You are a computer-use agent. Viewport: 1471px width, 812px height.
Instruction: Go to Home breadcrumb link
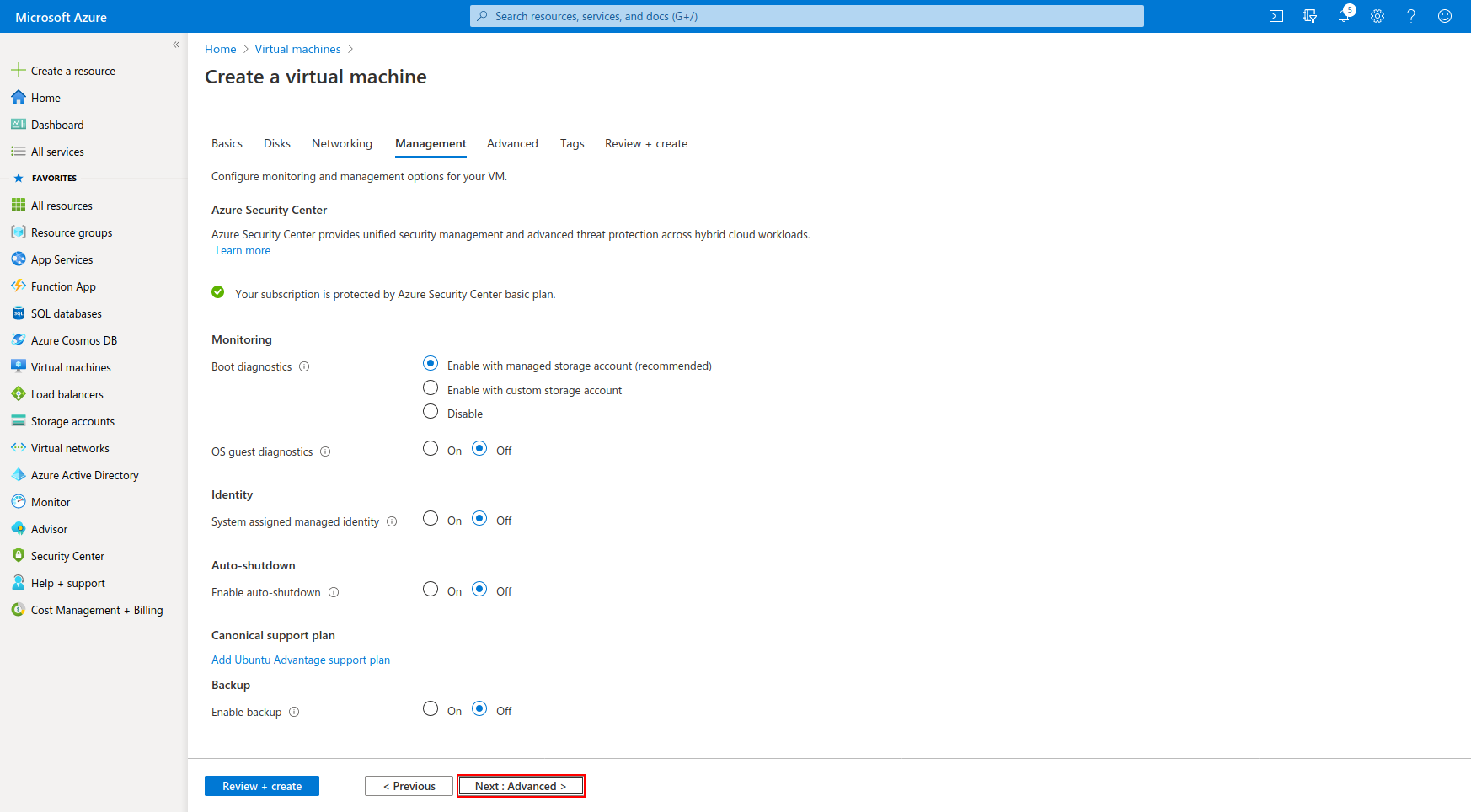[221, 49]
